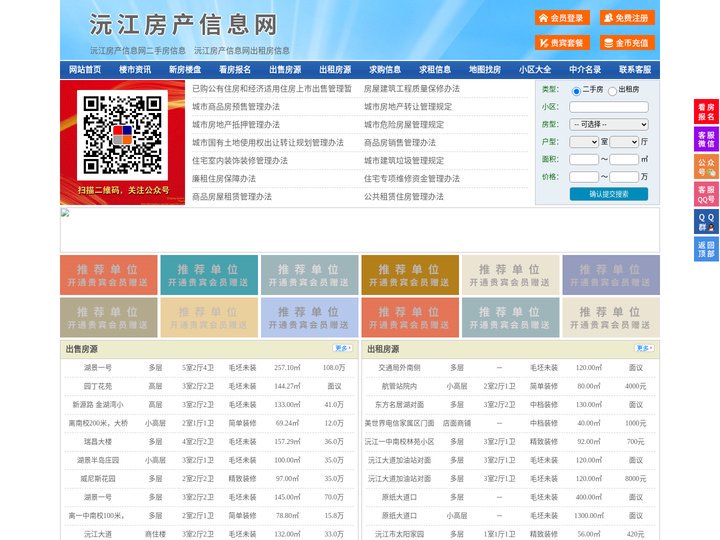Open QQ群 floating sidebar icon
The image size is (720, 540).
[x=706, y=222]
